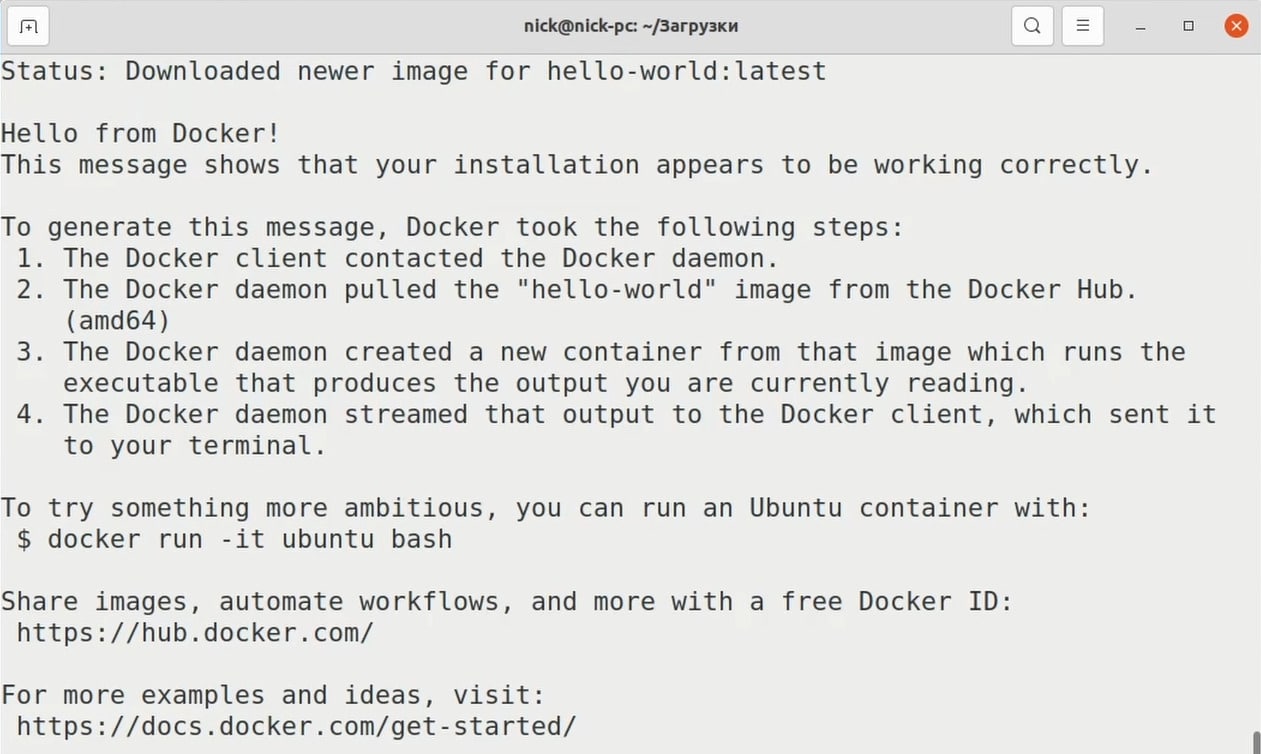Open the hamburger menu

coord(1082,26)
